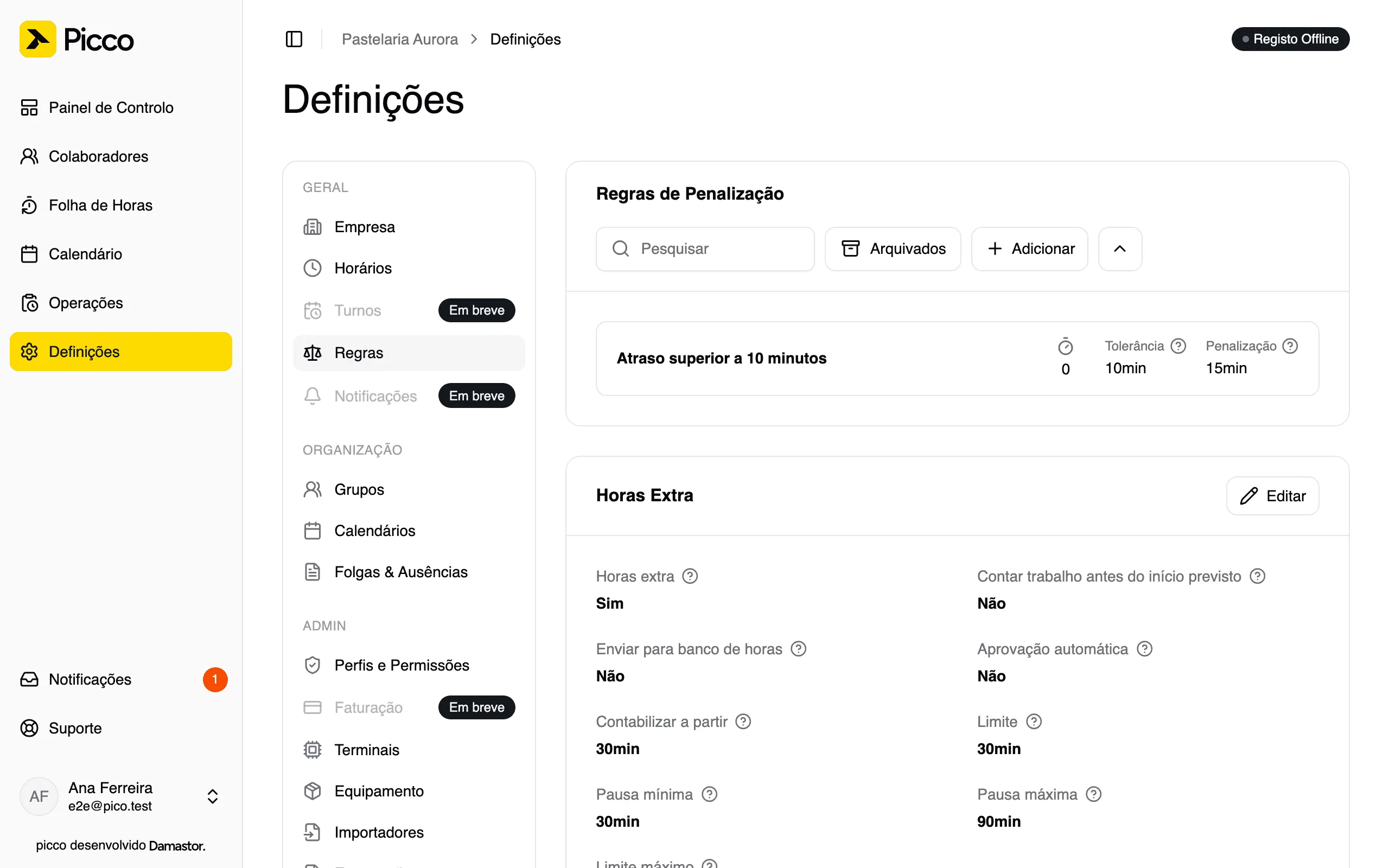The image size is (1389, 868).
Task: Click help icon for Contar trabalho antes do início
Action: (x=1258, y=576)
